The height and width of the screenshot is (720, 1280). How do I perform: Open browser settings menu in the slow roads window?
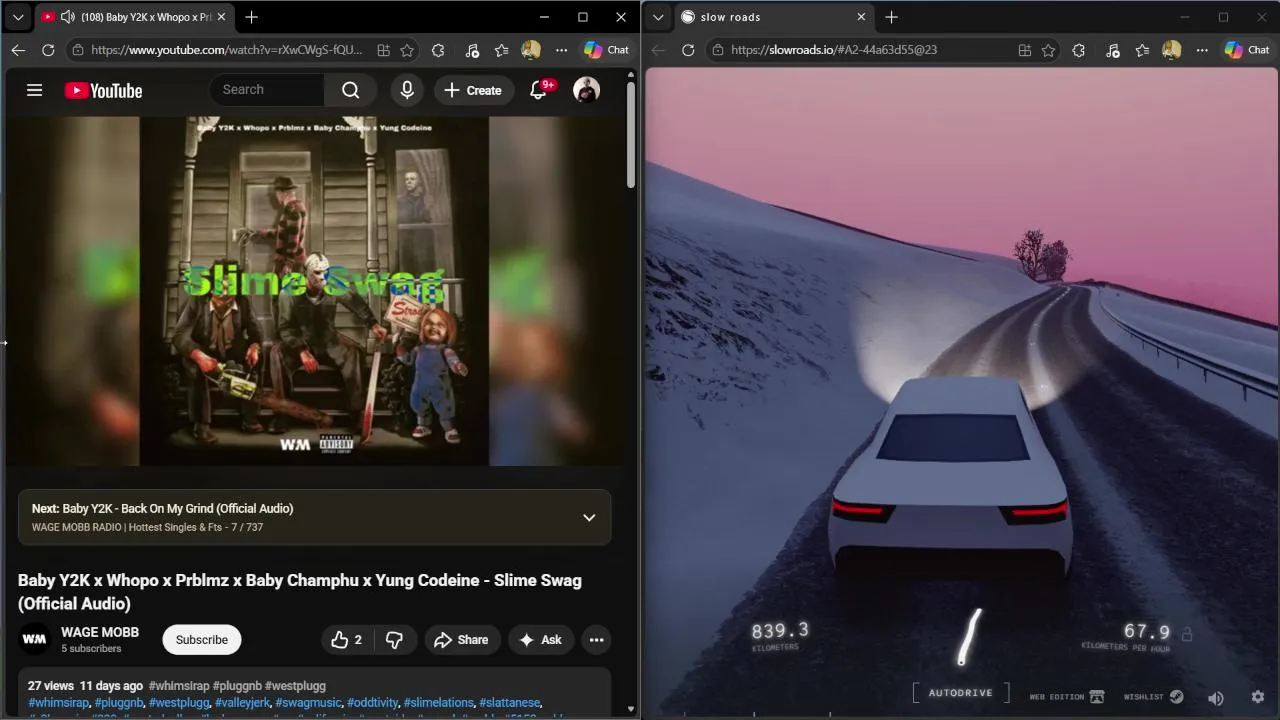[1202, 50]
